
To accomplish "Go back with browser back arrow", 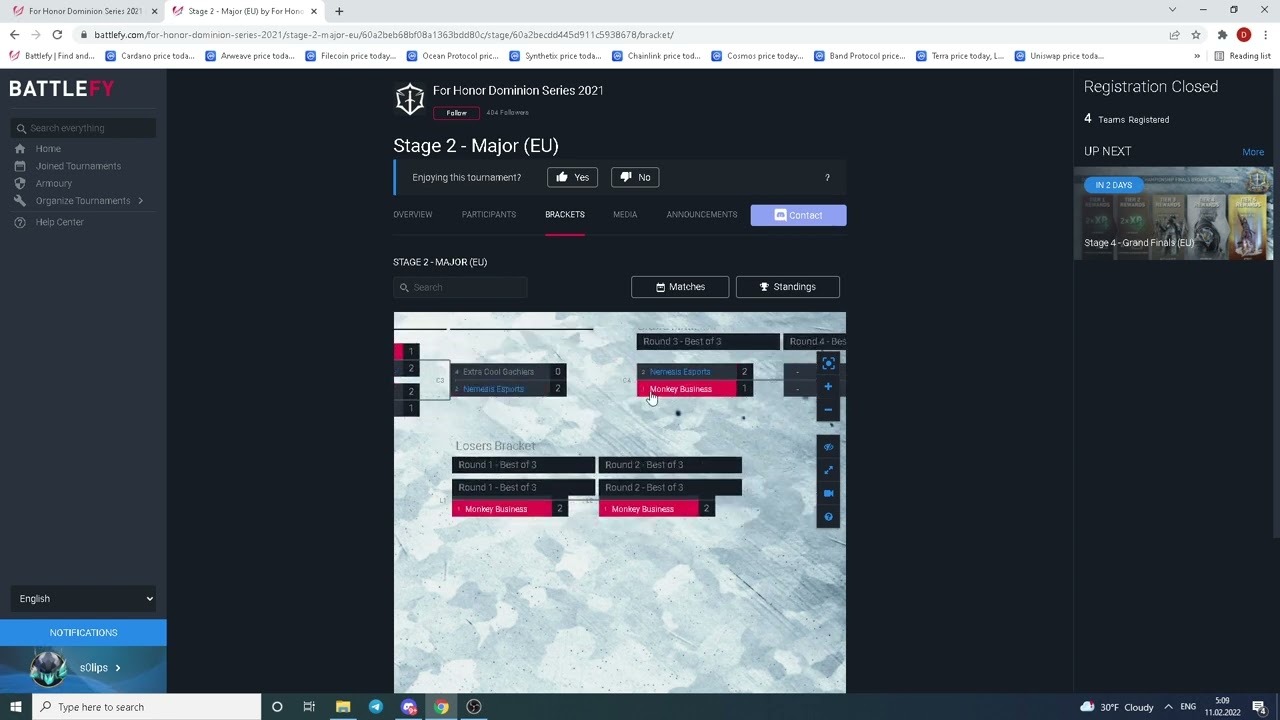I will [x=14, y=35].
